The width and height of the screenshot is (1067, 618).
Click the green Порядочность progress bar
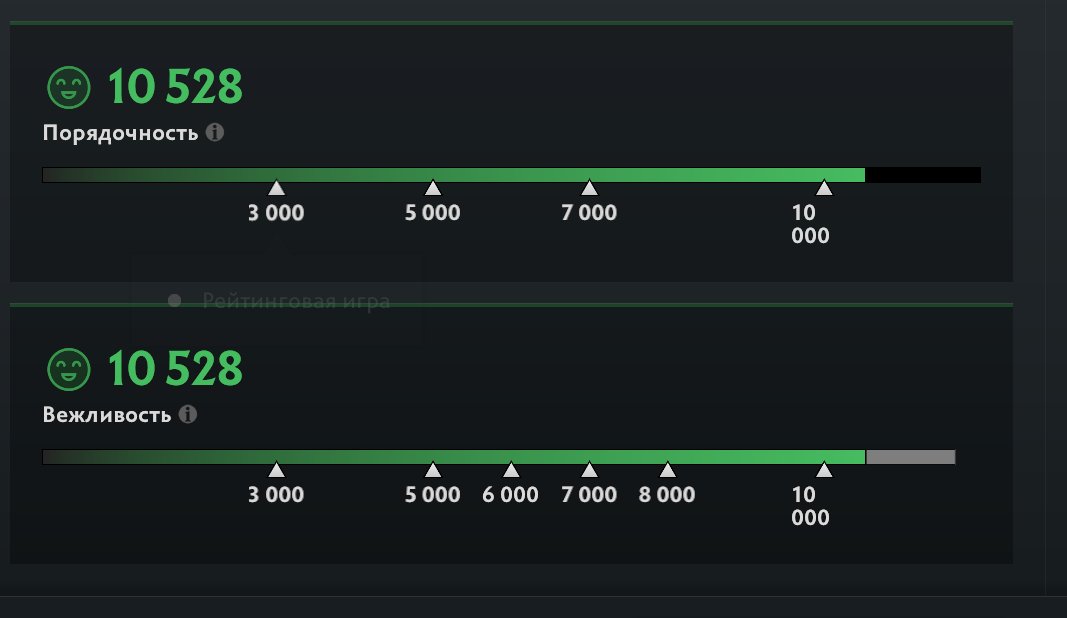coord(450,173)
